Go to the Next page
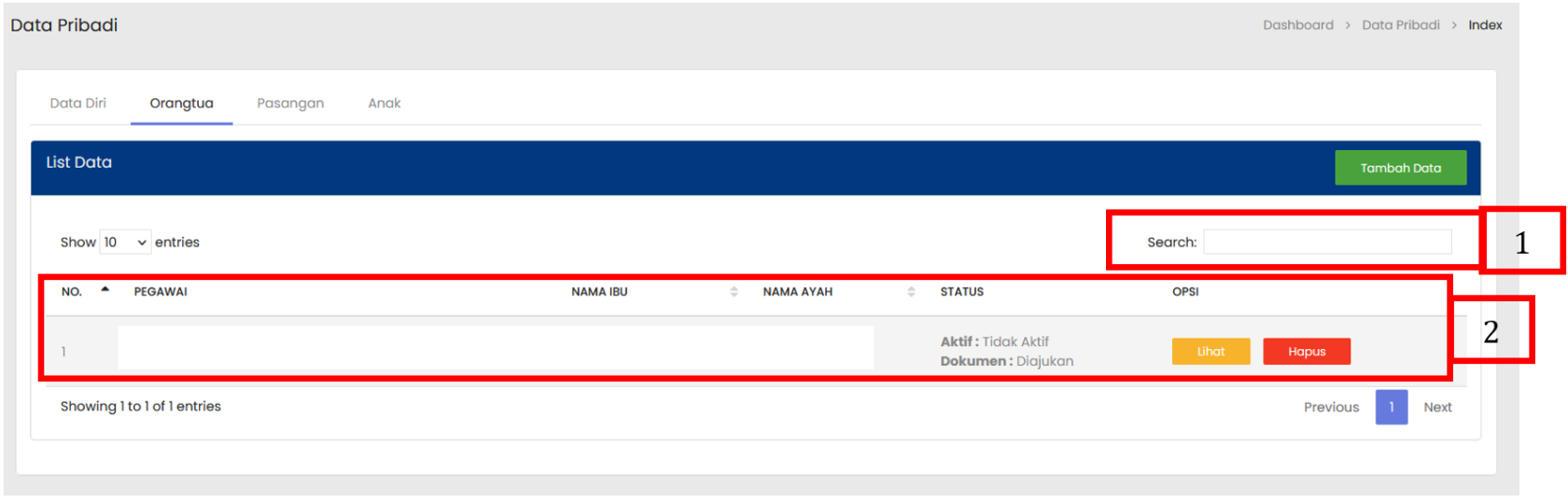The width and height of the screenshot is (1568, 500). tap(1437, 408)
